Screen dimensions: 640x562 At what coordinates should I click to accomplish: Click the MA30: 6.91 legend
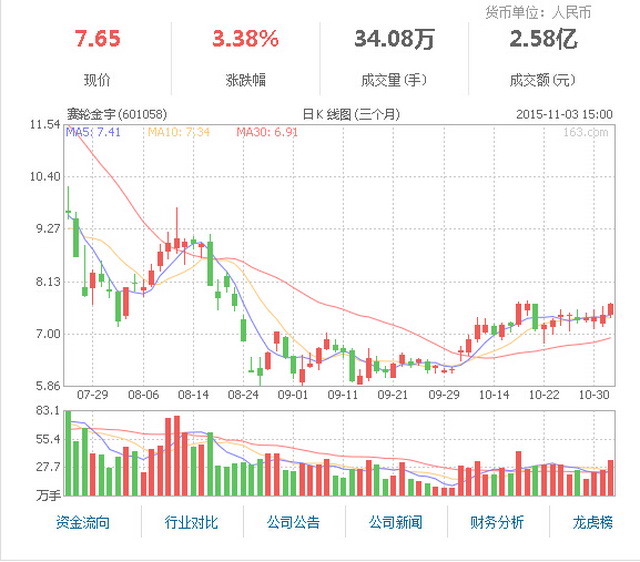click(x=267, y=132)
